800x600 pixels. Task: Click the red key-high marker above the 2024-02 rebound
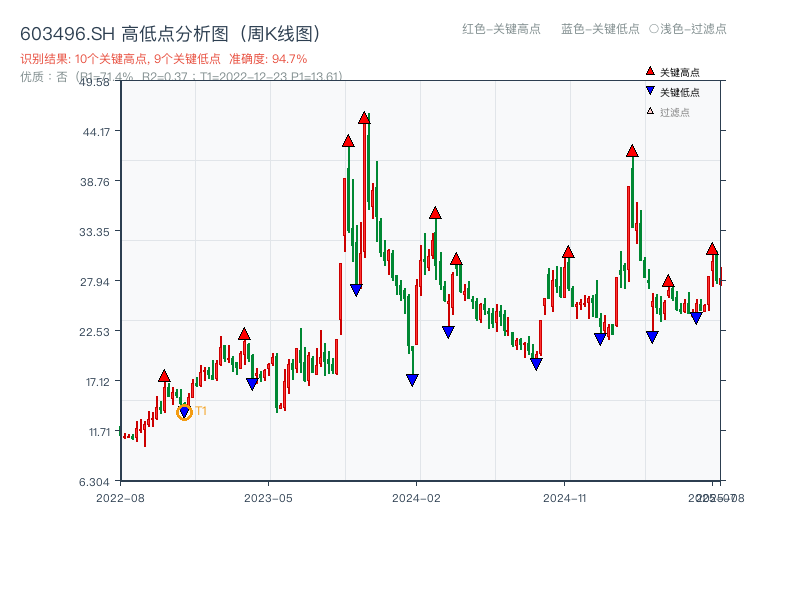pos(435,211)
